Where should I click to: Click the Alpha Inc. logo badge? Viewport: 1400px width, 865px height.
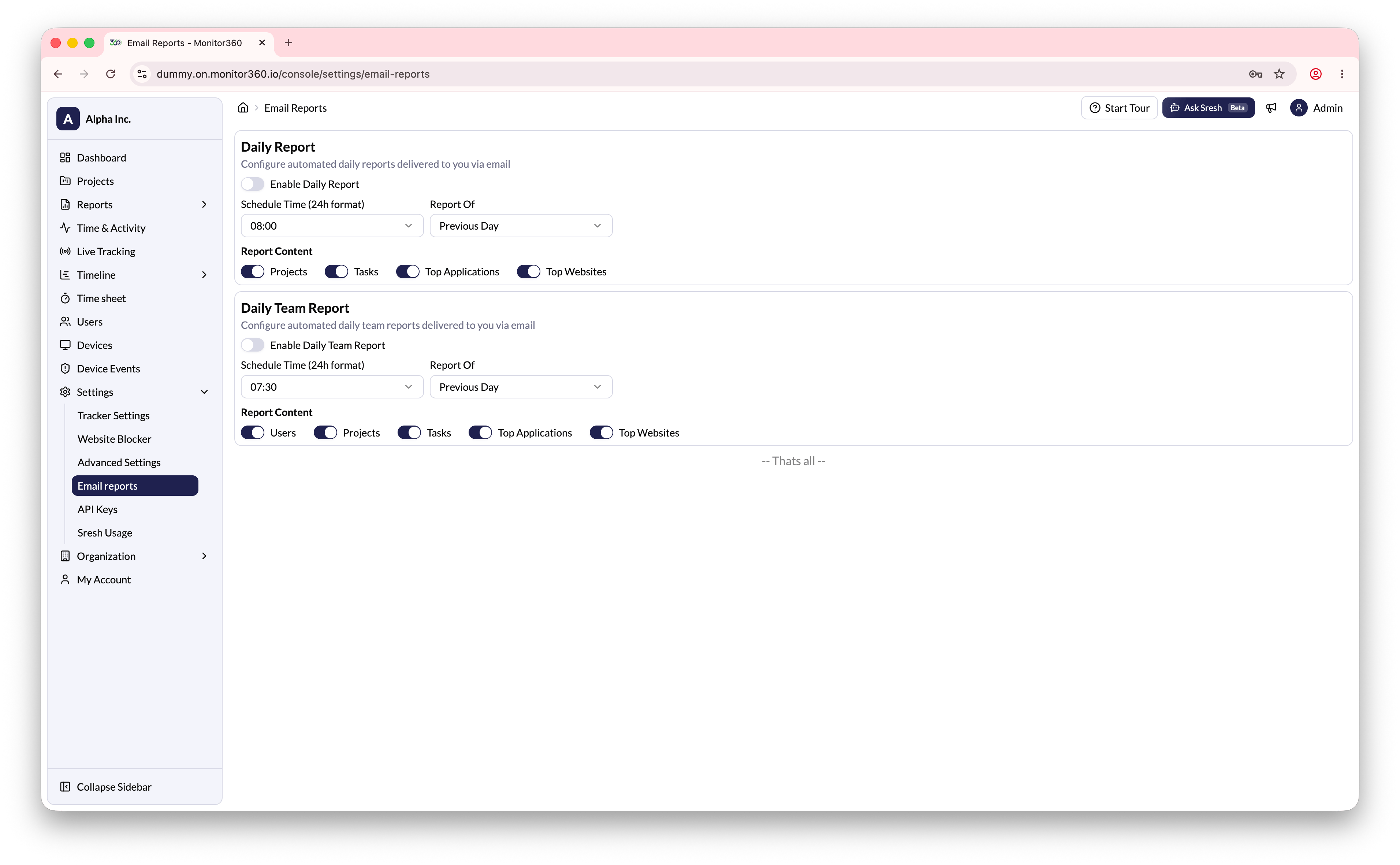click(x=68, y=119)
